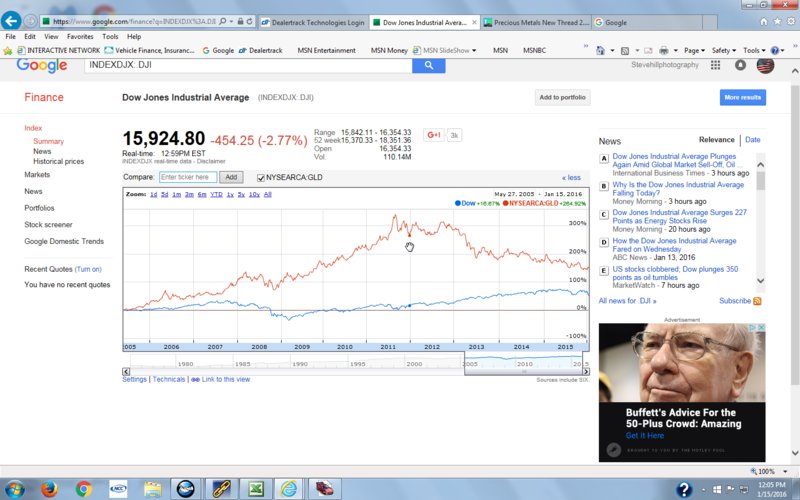The height and width of the screenshot is (500, 800).
Task: Click the refresh icon in address bar
Action: 249,21
